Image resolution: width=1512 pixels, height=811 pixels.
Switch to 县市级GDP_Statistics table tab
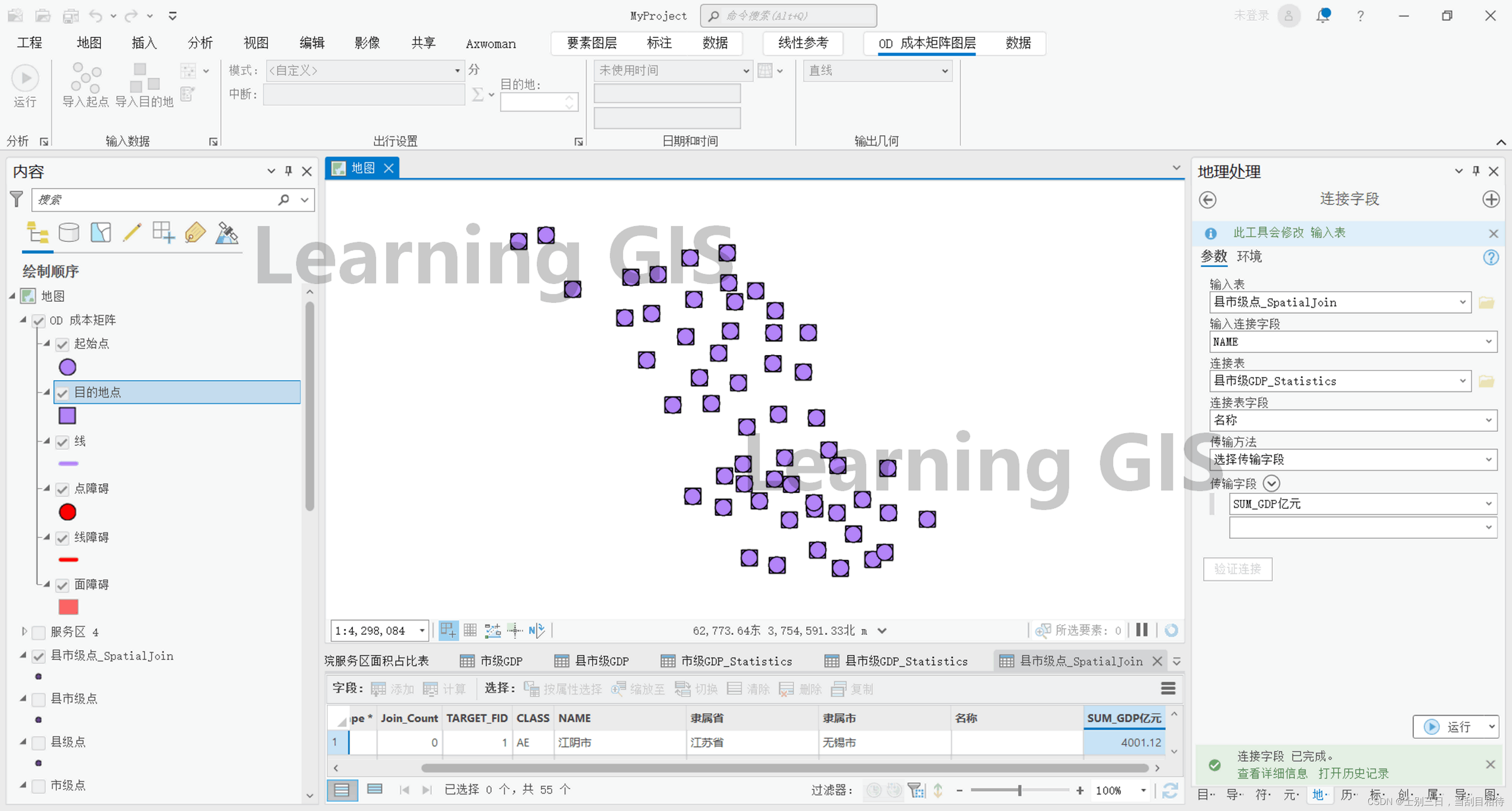point(906,661)
